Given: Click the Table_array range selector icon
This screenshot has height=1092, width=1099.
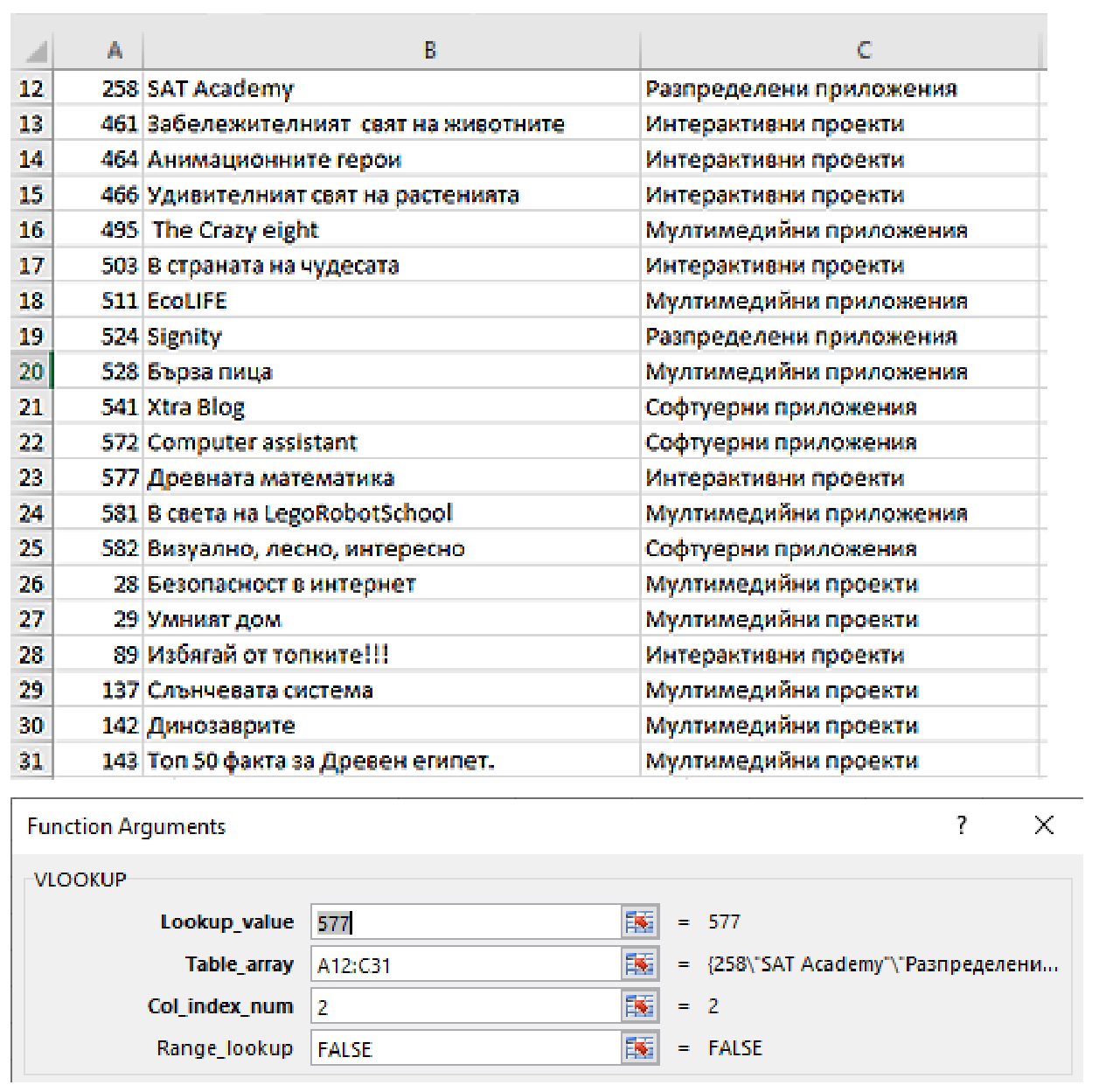Looking at the screenshot, I should [640, 964].
